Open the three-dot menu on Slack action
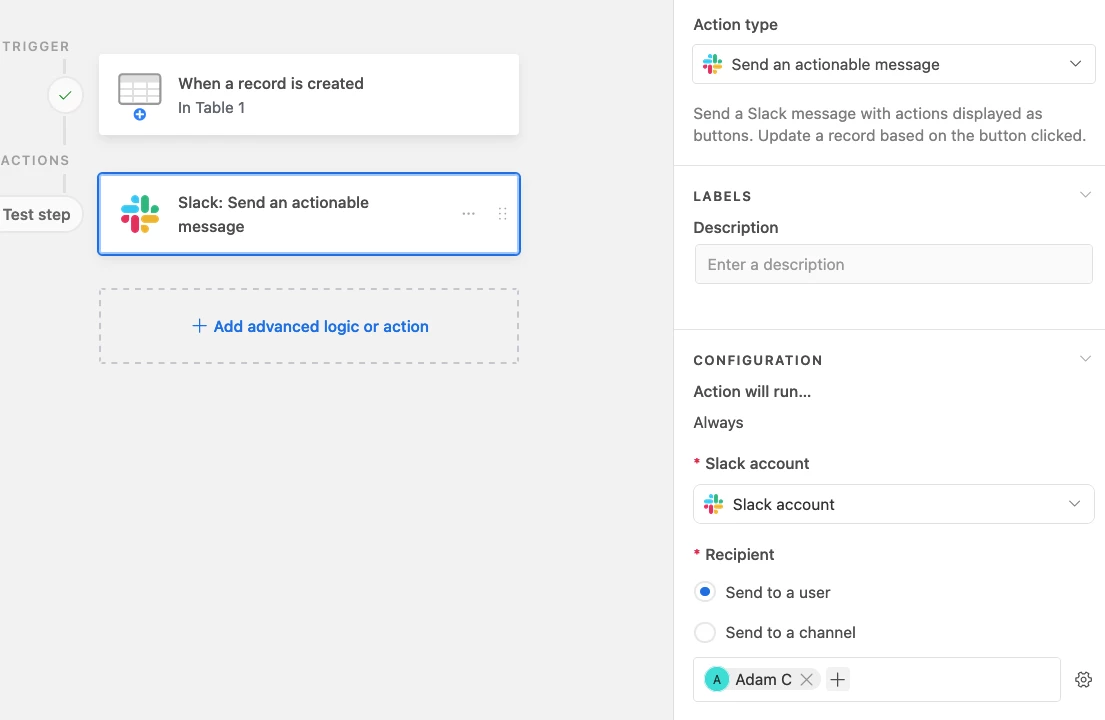The image size is (1105, 720). click(469, 213)
